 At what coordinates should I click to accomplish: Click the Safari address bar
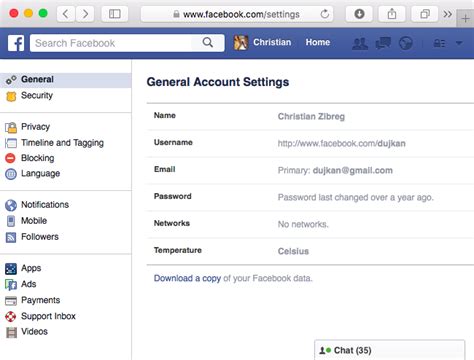pos(237,14)
